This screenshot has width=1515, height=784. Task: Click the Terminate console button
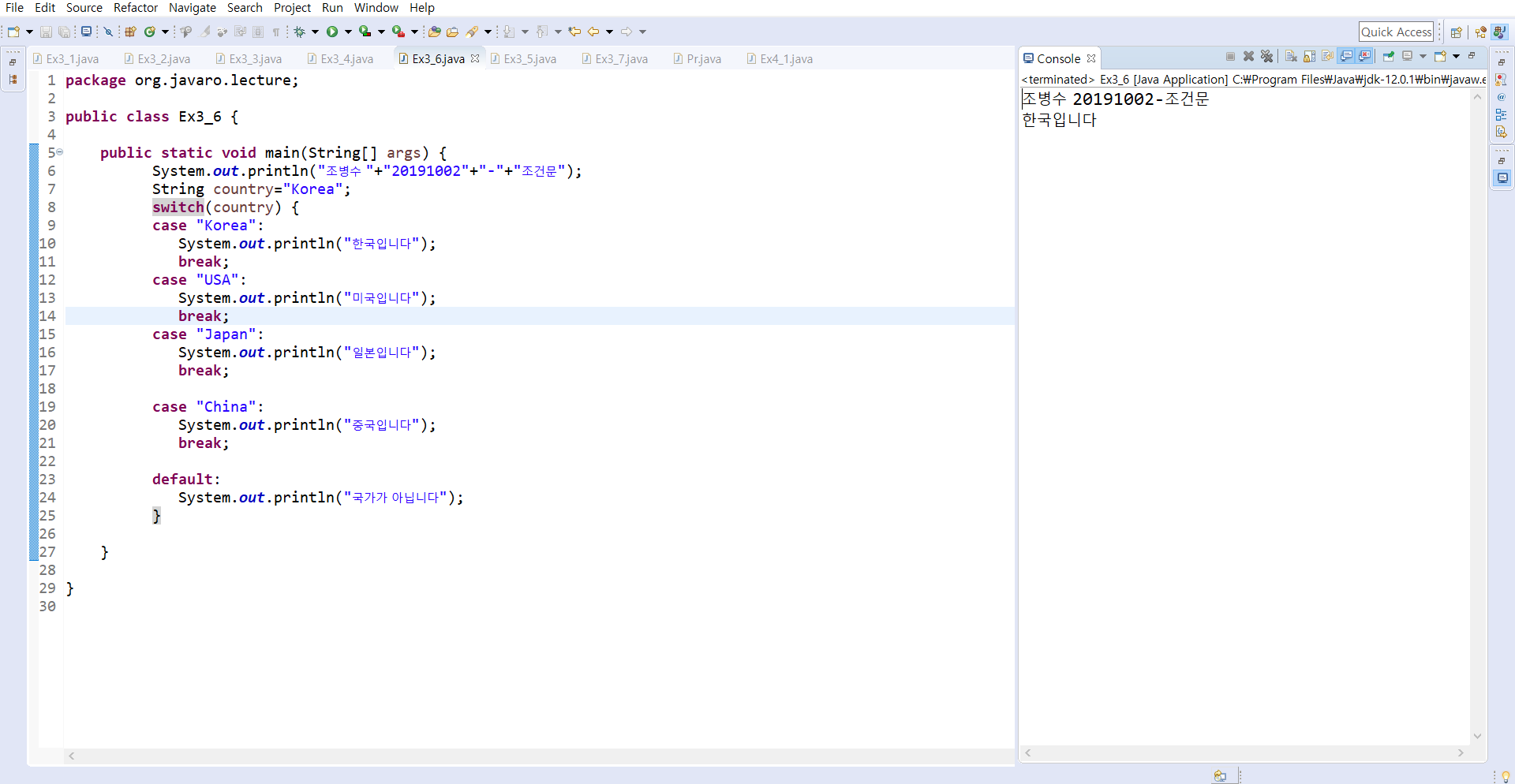pos(1230,56)
